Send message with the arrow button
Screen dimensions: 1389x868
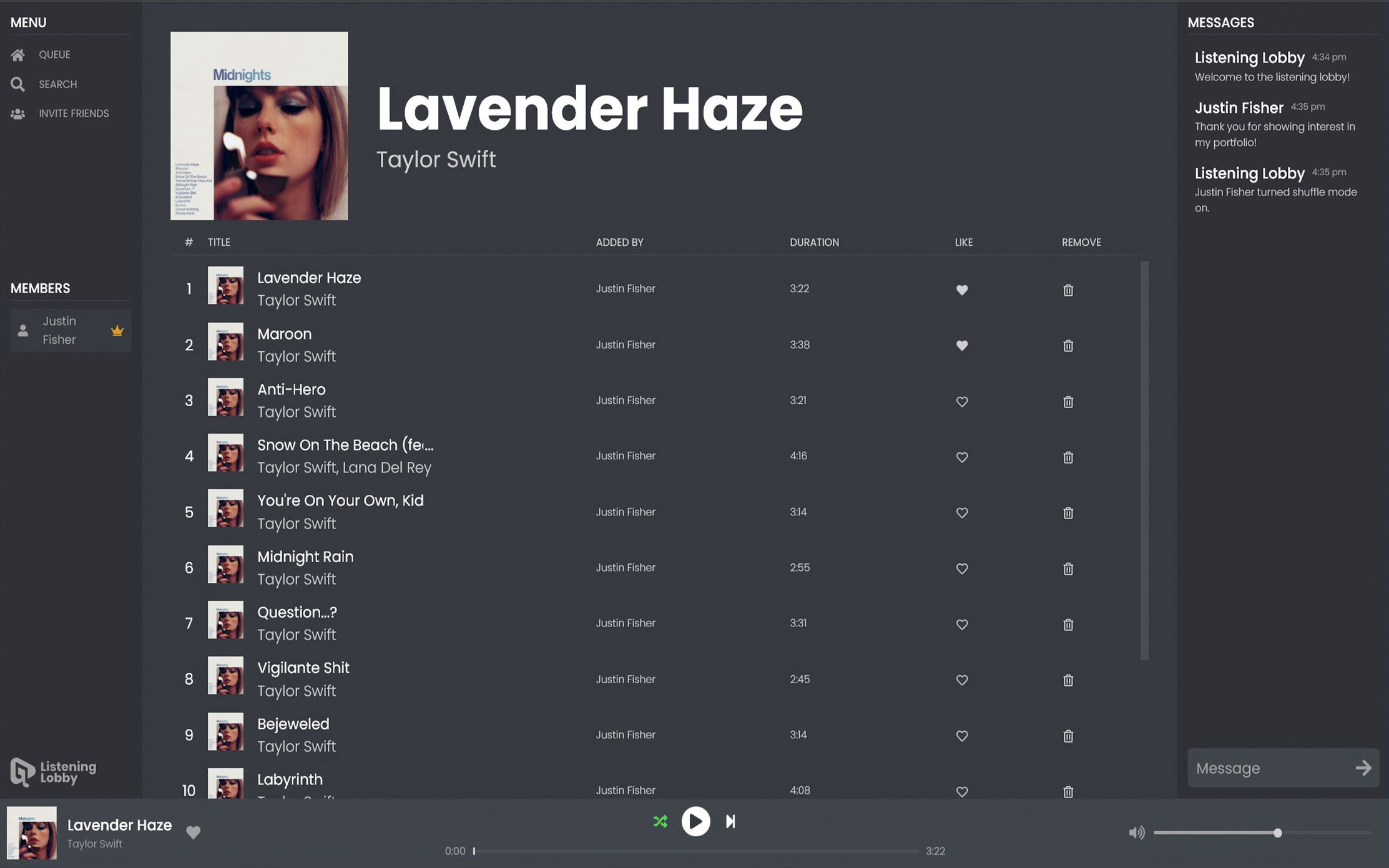(1363, 768)
